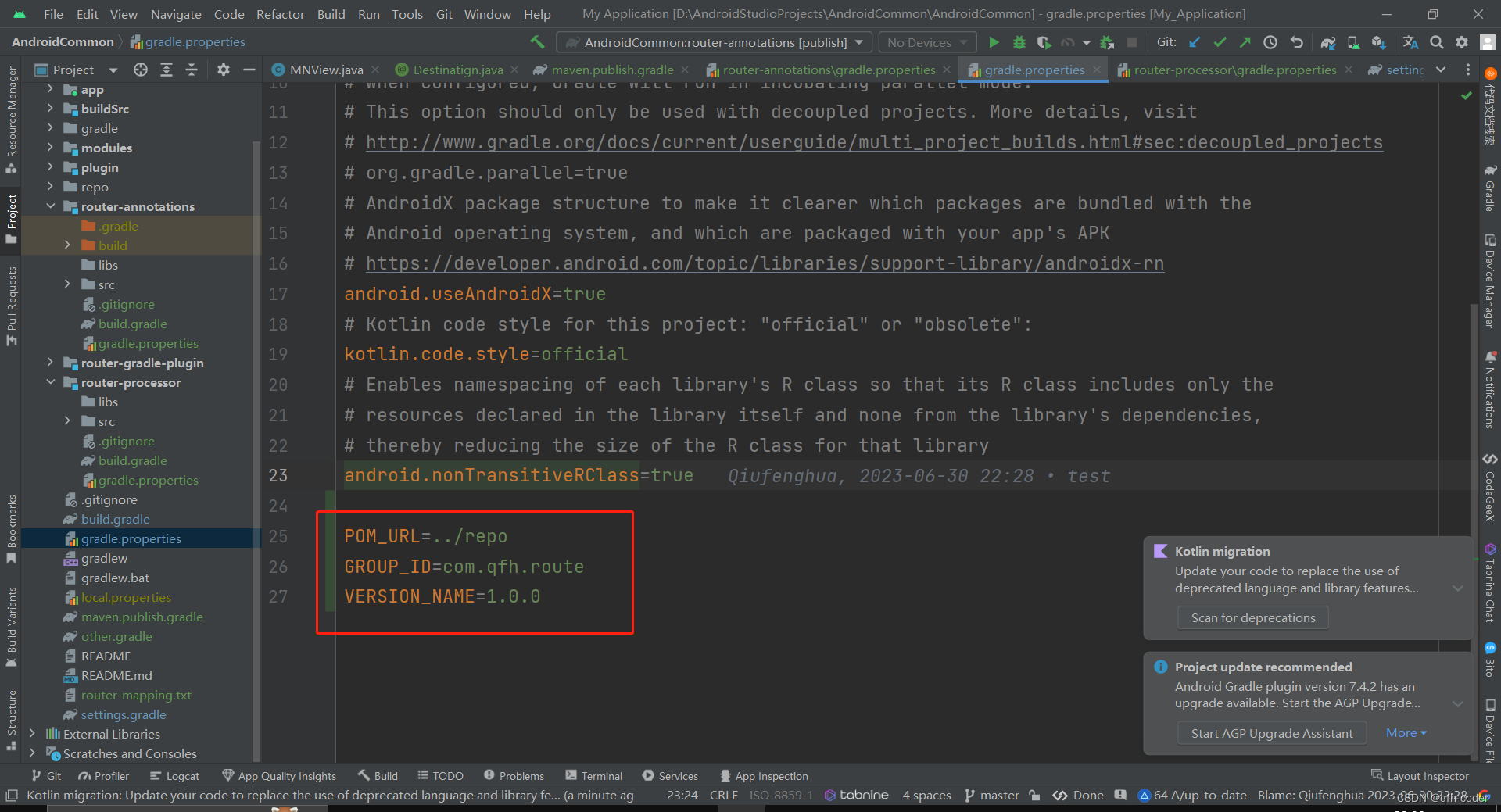This screenshot has height=812, width=1501.
Task: Toggle tool window bars icon bottom-left corner
Action: coord(11,796)
